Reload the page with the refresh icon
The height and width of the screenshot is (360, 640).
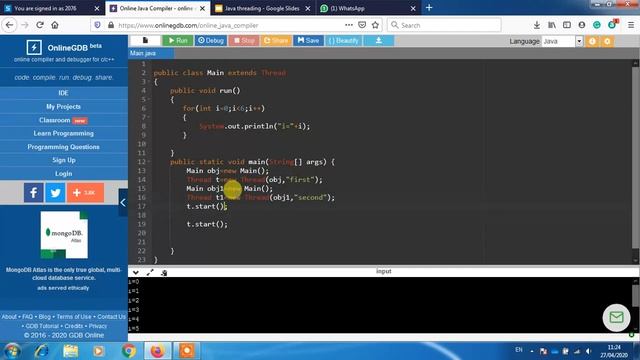coord(40,25)
